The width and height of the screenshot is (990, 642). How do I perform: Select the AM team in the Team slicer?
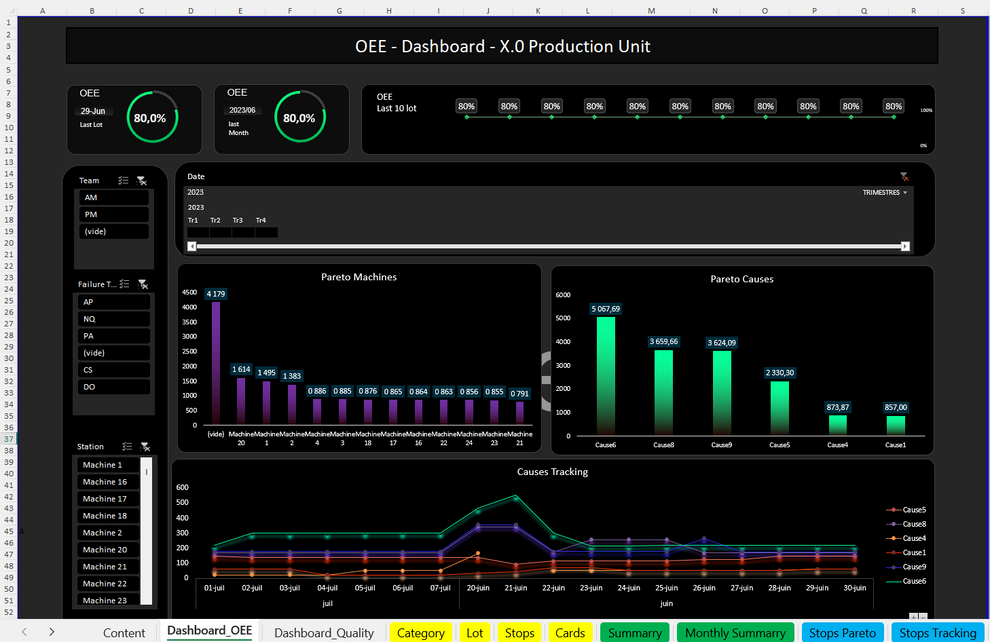(113, 197)
